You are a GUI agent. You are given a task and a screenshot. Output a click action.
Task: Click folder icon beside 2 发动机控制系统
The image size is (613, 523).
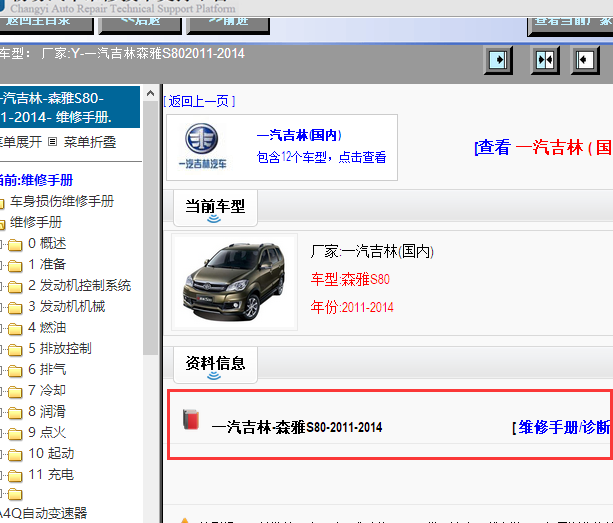pos(15,287)
